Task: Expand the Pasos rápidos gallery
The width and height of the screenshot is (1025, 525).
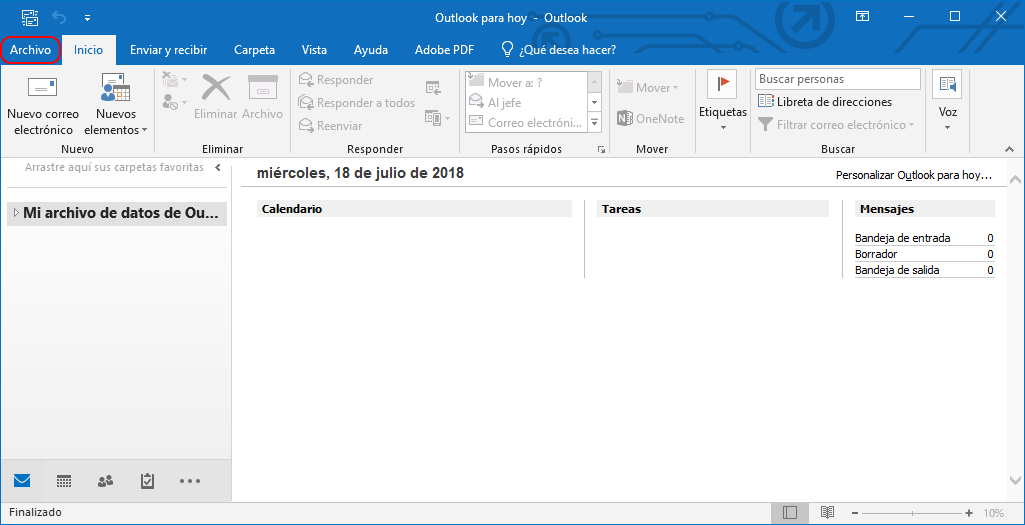Action: [594, 123]
